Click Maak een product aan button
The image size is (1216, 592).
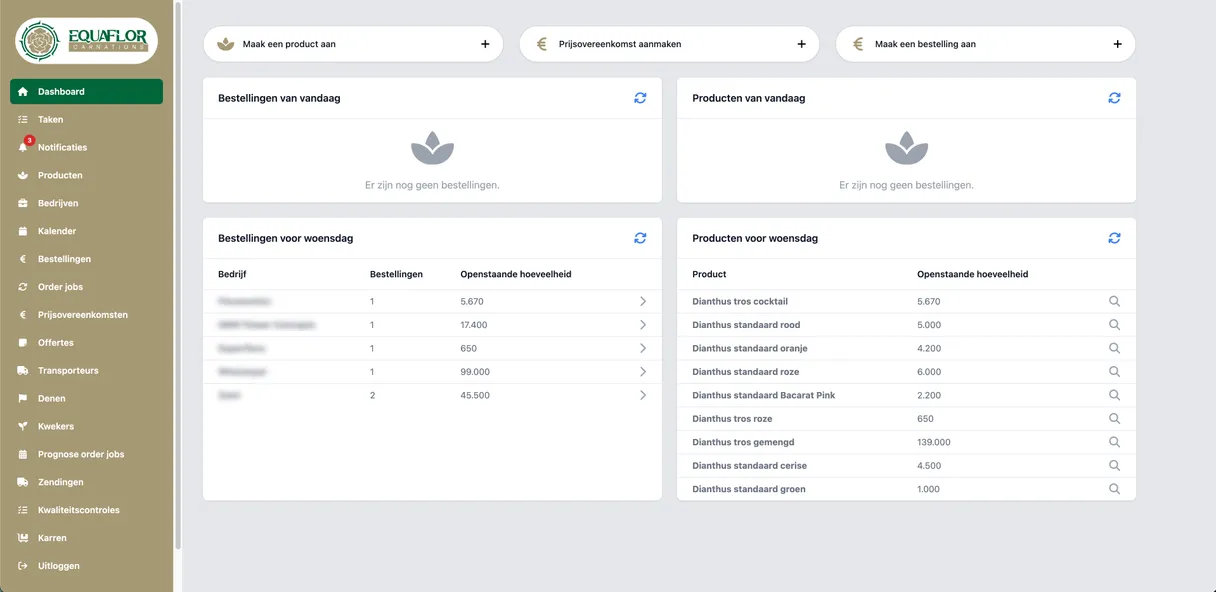(x=353, y=44)
